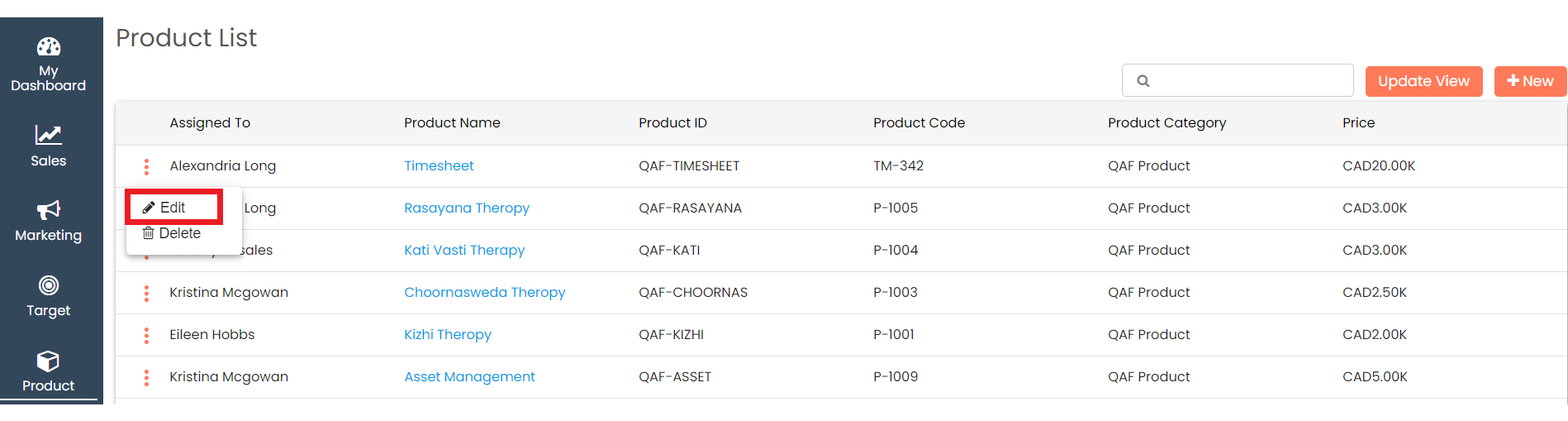
Task: Click the Price column header
Action: pos(1358,122)
